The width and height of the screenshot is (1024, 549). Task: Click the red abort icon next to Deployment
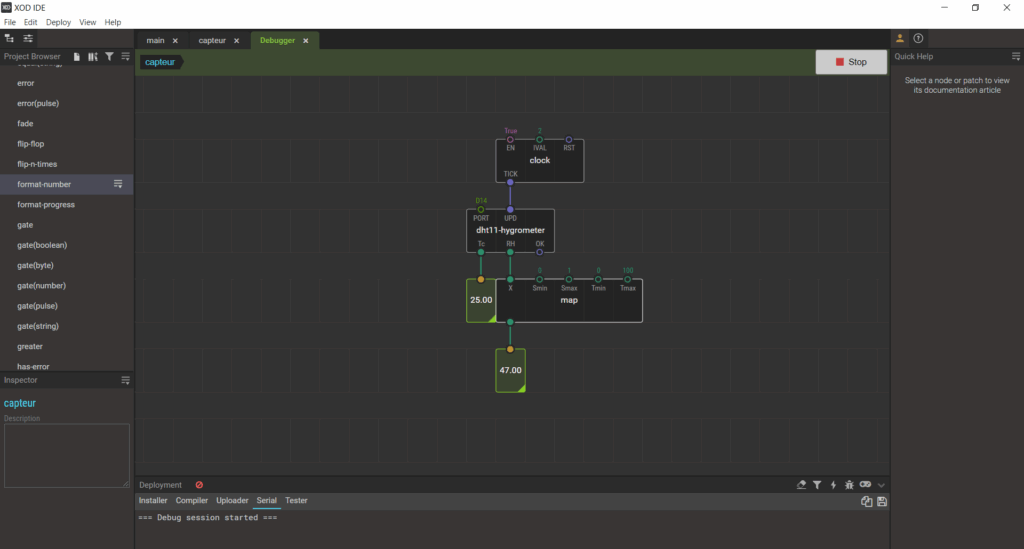(x=199, y=485)
